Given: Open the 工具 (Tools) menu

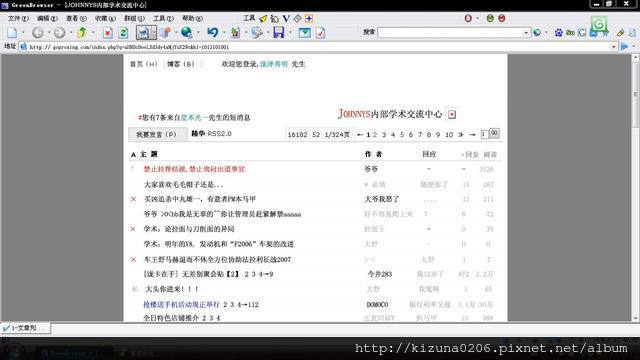Looking at the screenshot, I should tap(163, 18).
